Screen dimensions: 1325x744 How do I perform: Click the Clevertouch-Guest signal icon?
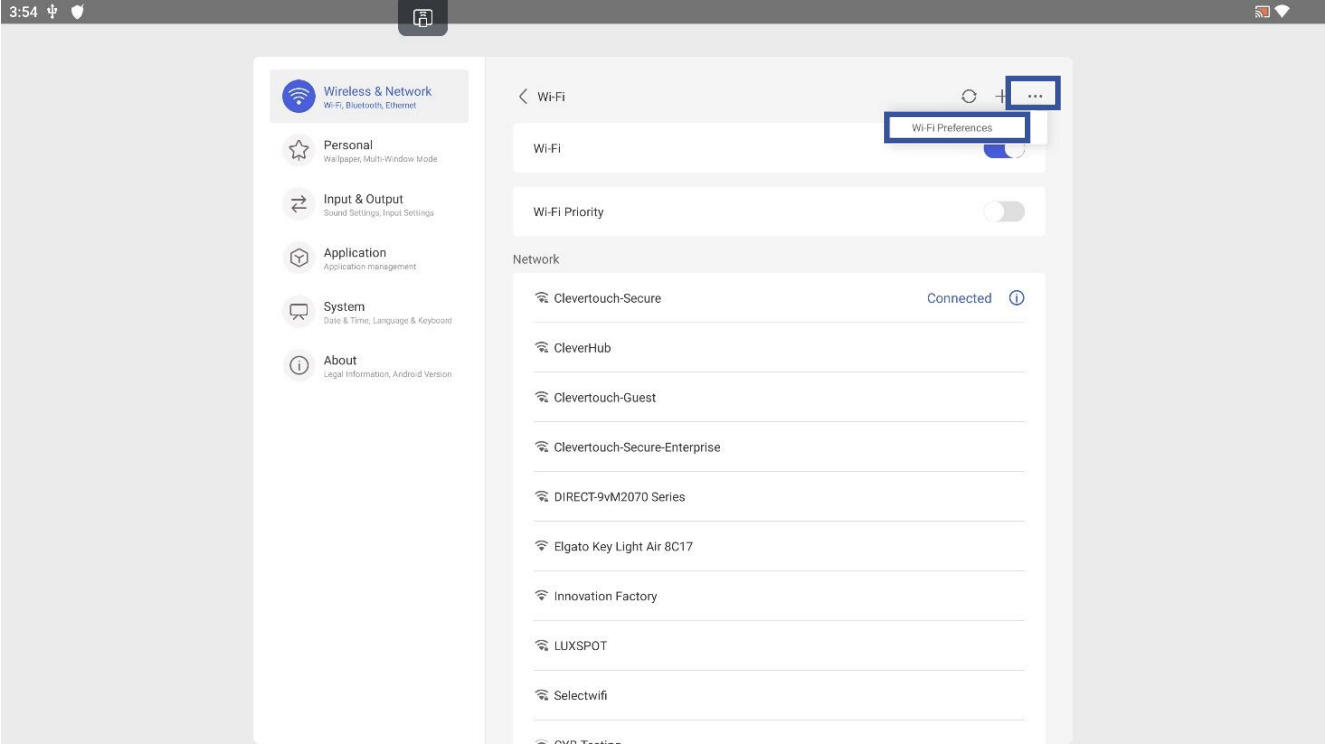(542, 397)
